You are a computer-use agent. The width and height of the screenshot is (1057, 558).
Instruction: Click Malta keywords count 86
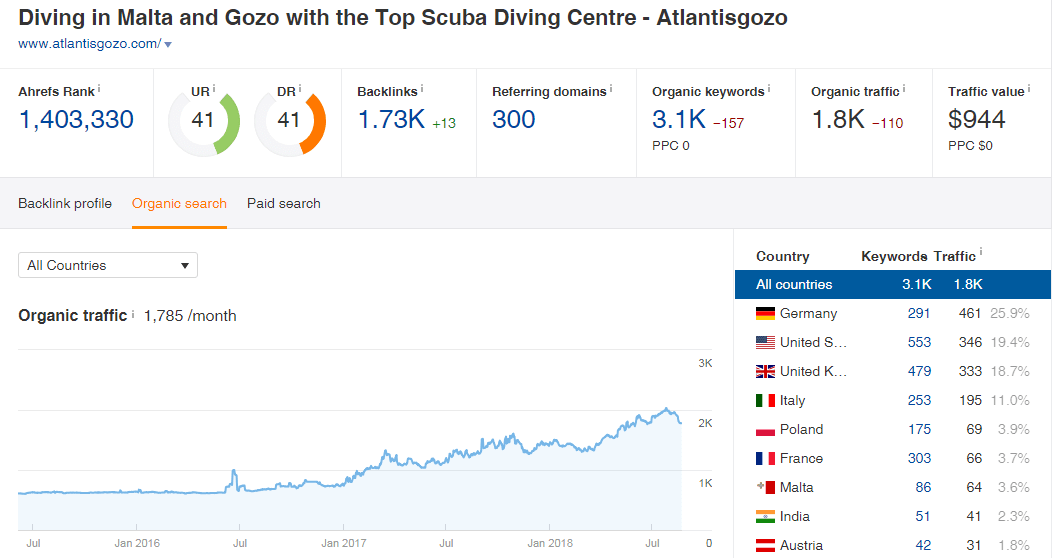click(923, 487)
